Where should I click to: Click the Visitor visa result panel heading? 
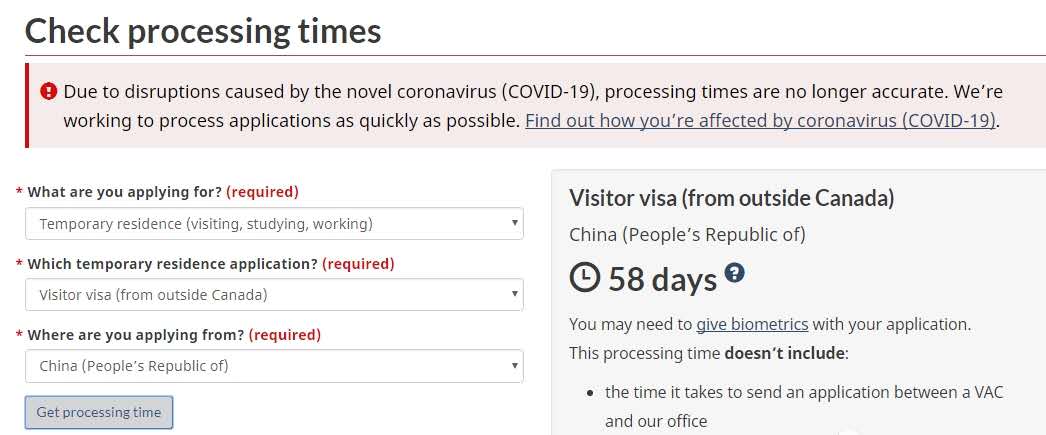click(731, 198)
